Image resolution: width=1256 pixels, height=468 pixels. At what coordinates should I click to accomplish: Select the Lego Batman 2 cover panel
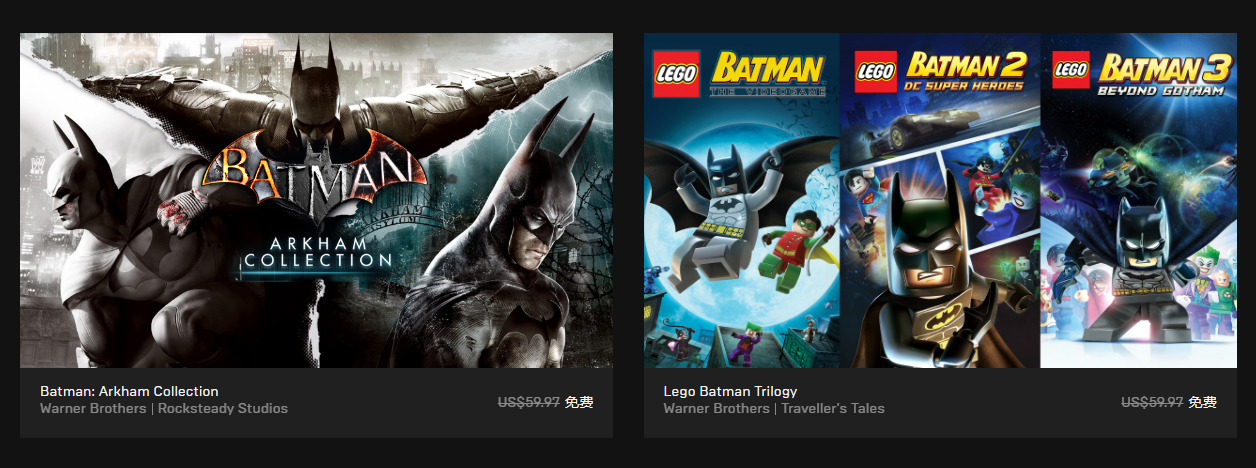point(939,200)
